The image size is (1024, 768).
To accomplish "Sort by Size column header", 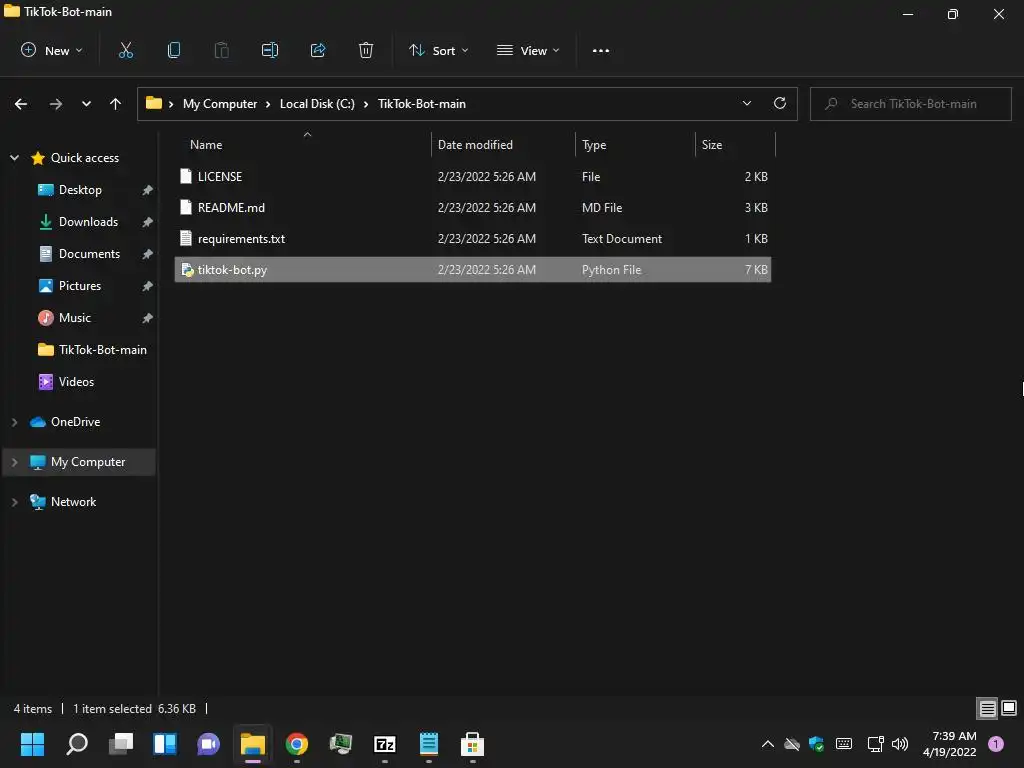I will [735, 145].
